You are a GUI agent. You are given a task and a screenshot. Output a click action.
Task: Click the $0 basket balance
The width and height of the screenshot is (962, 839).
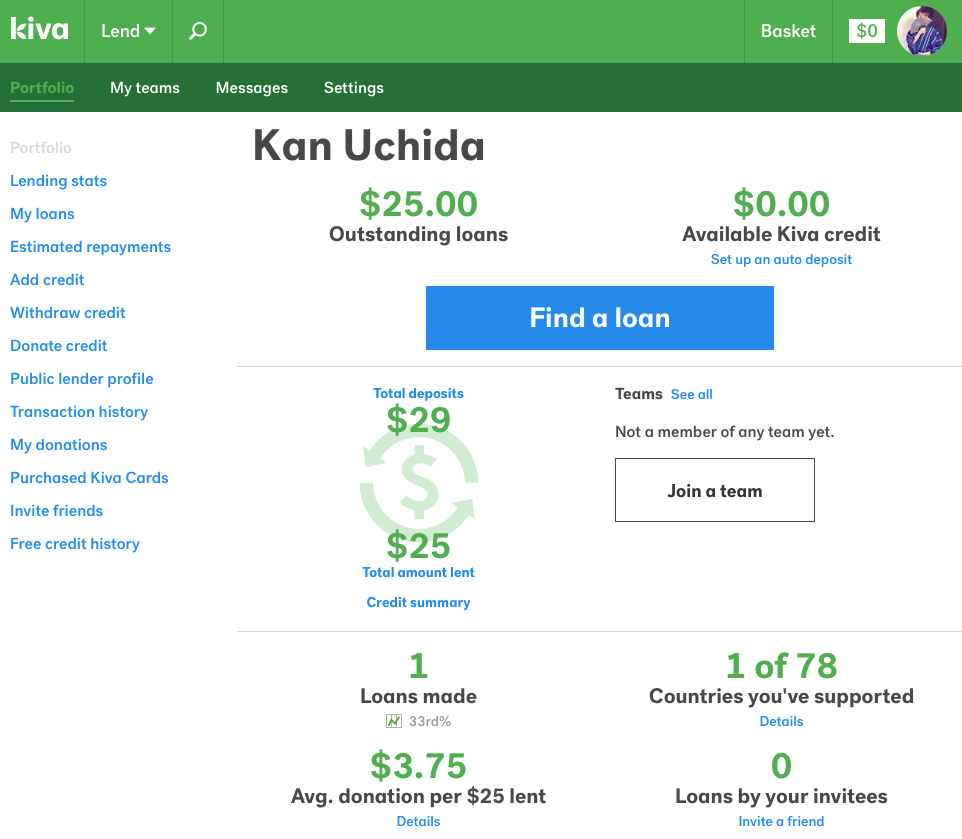coord(866,31)
